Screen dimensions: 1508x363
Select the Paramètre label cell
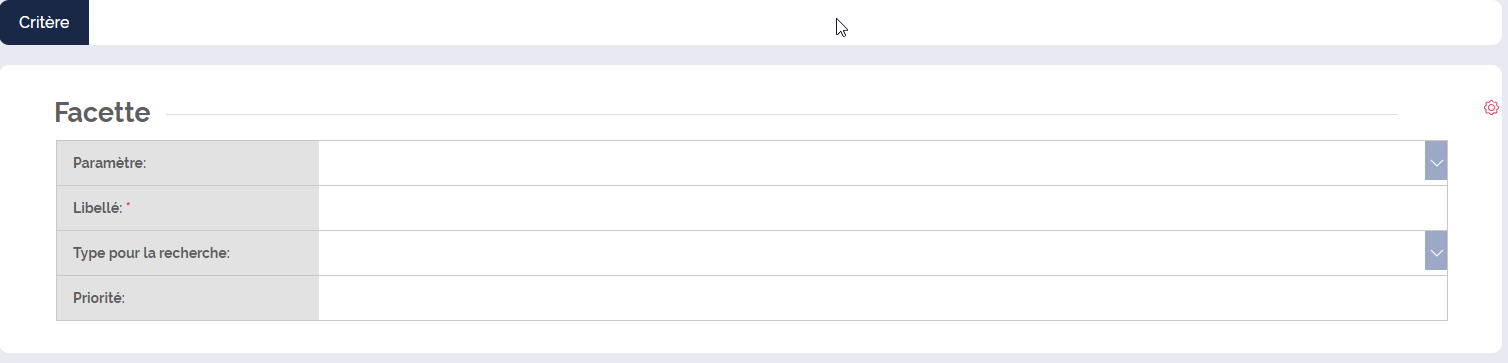tap(188, 163)
